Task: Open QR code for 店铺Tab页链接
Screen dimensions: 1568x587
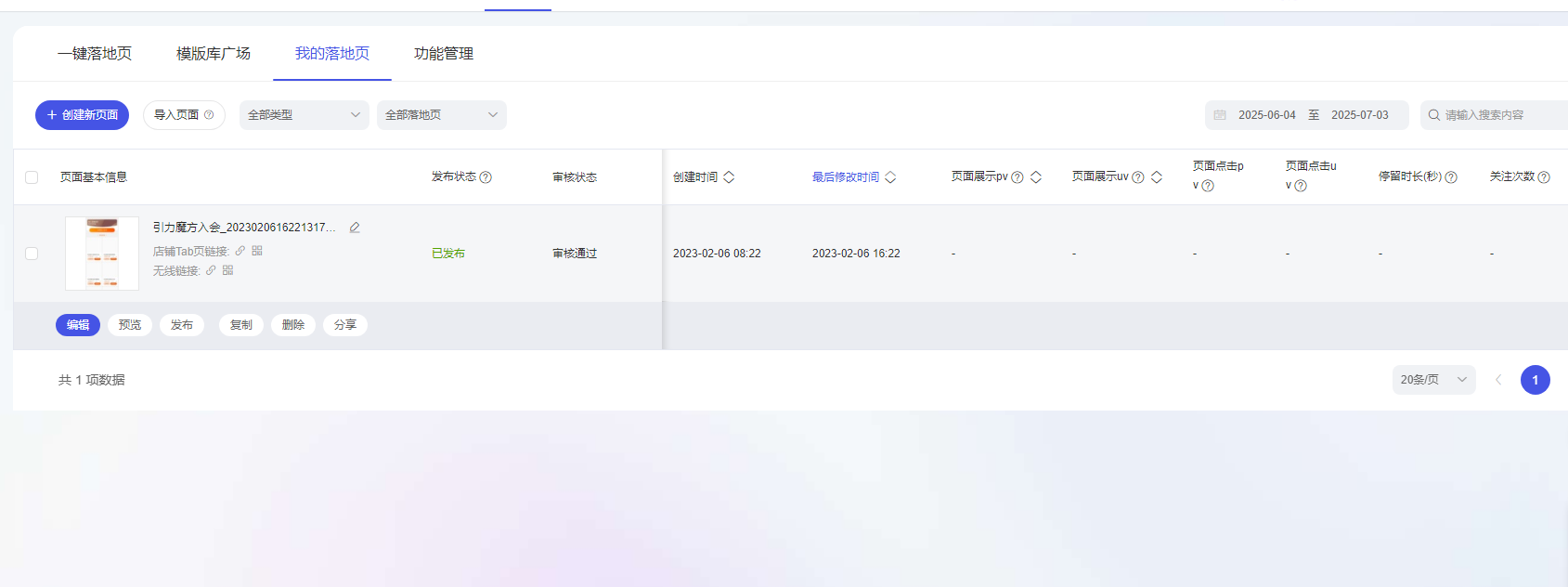Action: (x=257, y=251)
